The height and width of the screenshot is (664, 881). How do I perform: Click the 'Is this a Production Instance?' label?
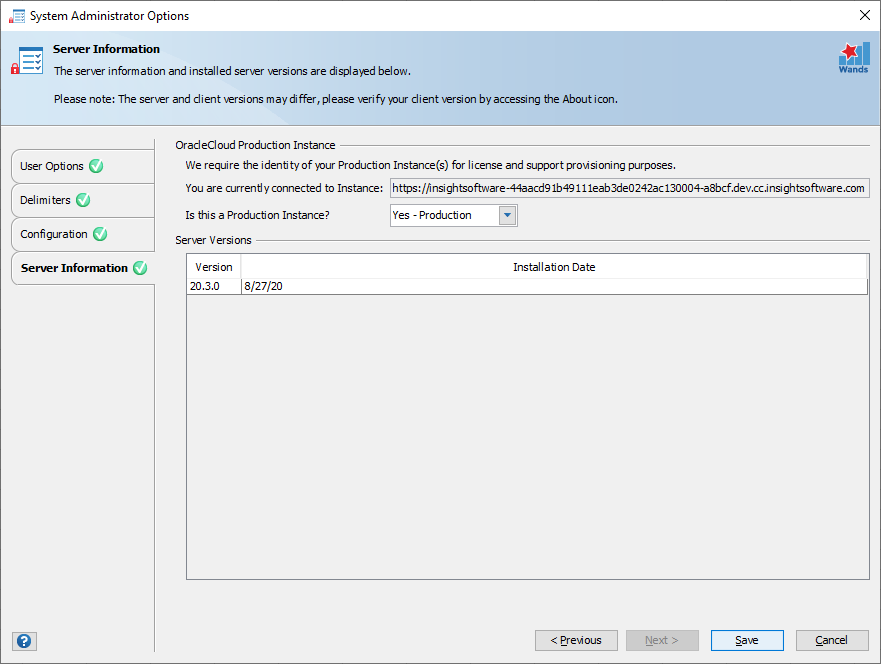click(x=257, y=215)
